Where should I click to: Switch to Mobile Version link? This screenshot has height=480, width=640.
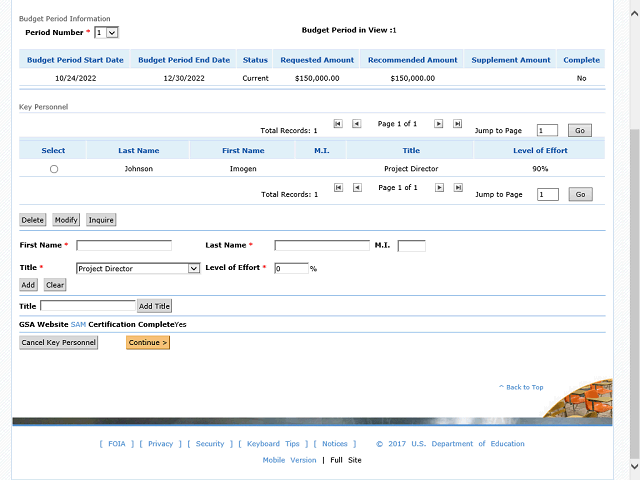(289, 460)
